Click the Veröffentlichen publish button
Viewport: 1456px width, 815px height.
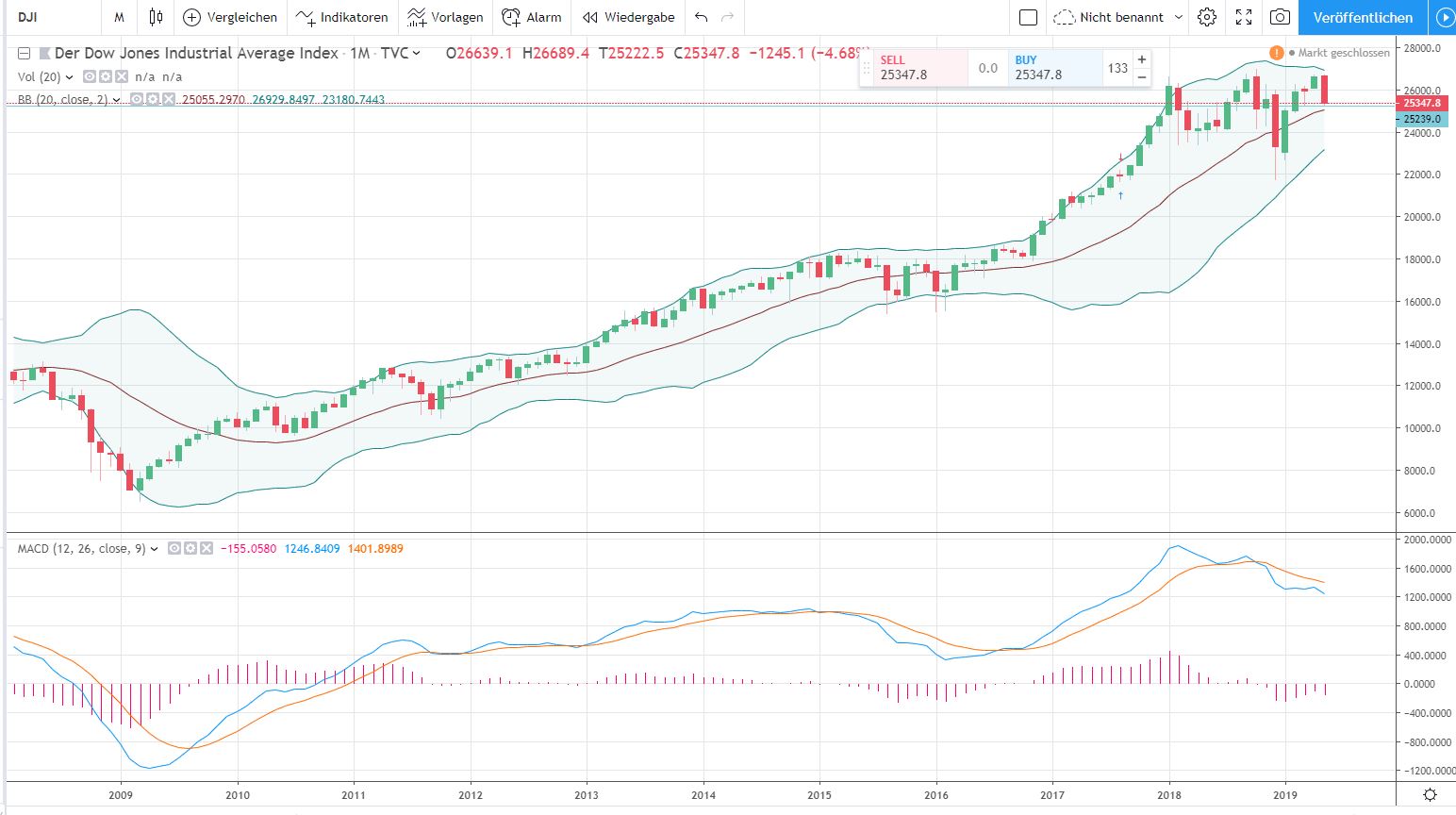1363,17
